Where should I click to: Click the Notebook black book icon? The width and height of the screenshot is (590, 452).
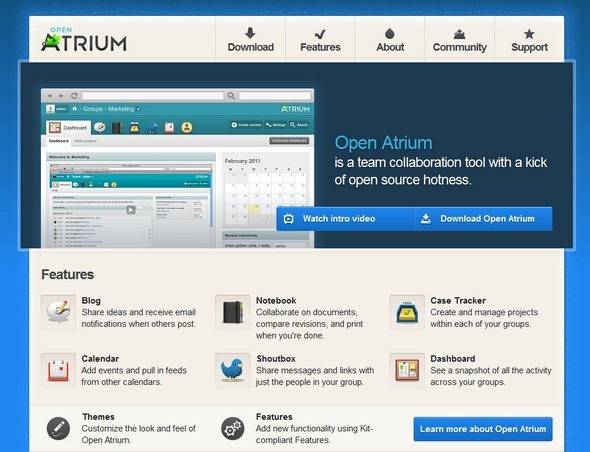233,312
